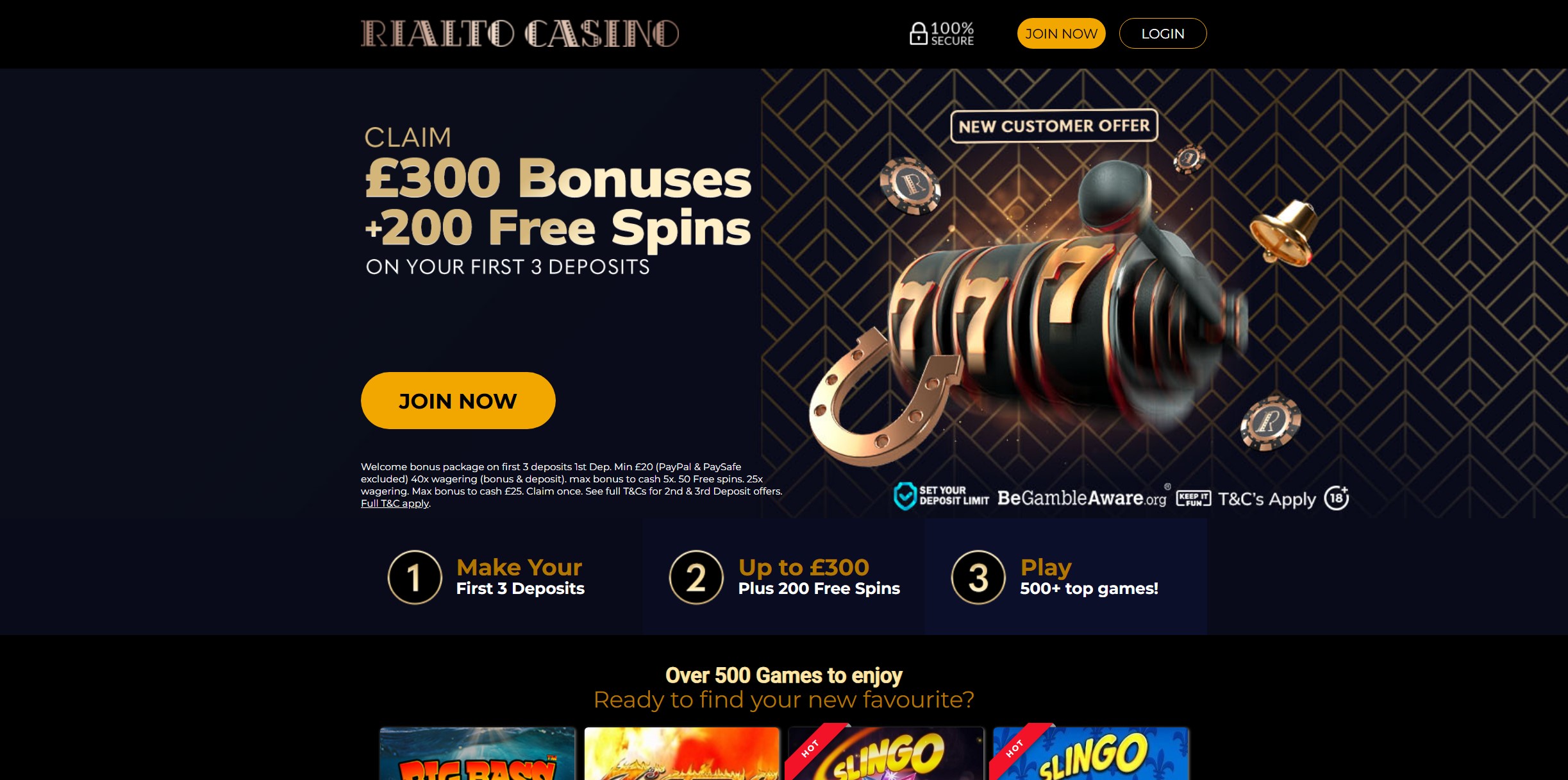The width and height of the screenshot is (1568, 780).
Task: Open the fiery second game thumbnail
Action: tap(682, 754)
